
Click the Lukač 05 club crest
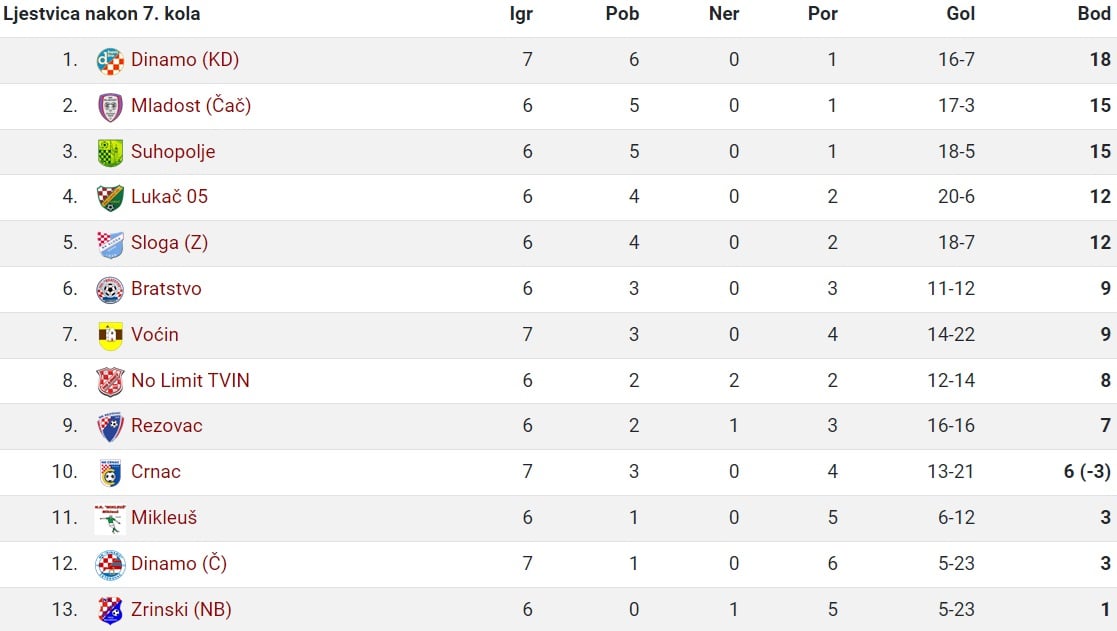coord(110,198)
